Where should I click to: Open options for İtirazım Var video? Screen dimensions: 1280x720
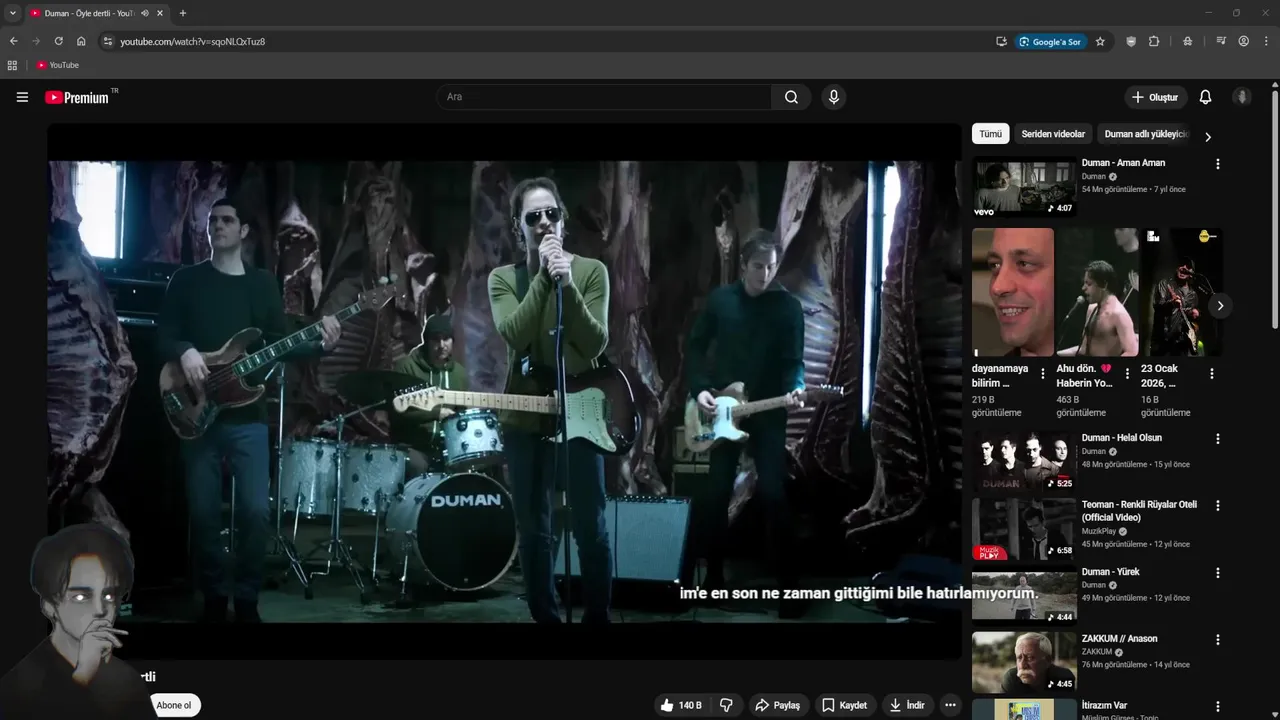click(1217, 706)
